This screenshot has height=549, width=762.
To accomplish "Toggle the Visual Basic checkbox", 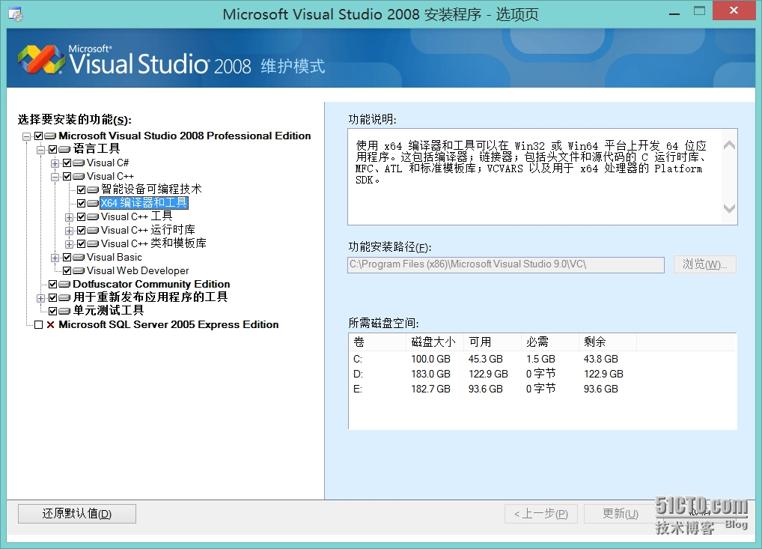I will [67, 257].
